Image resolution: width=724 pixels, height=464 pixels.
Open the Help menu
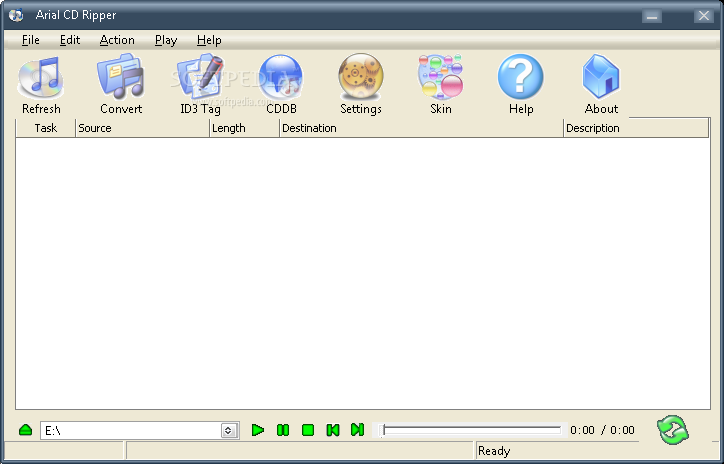pyautogui.click(x=209, y=41)
